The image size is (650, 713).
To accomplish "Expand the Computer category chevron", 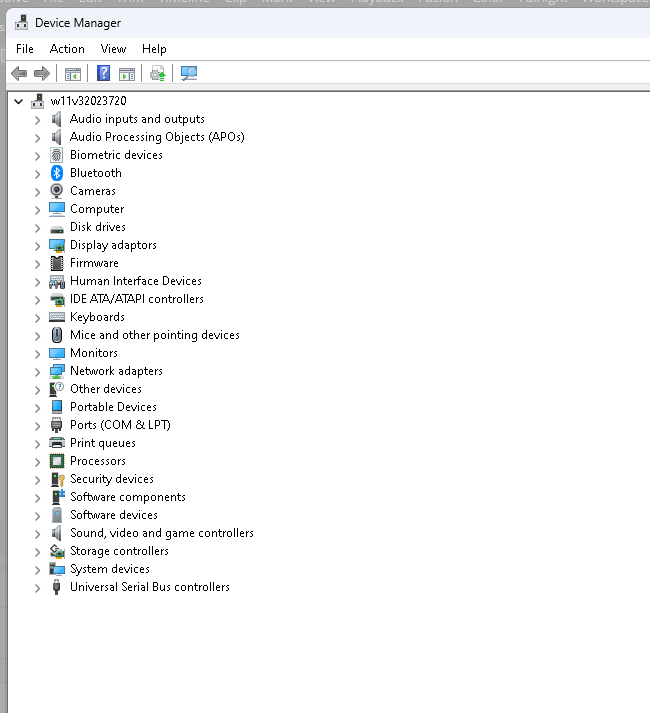I will point(38,210).
